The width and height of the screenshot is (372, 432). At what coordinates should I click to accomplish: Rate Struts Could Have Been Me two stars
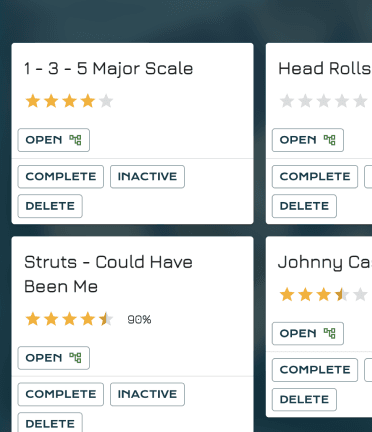coord(51,319)
